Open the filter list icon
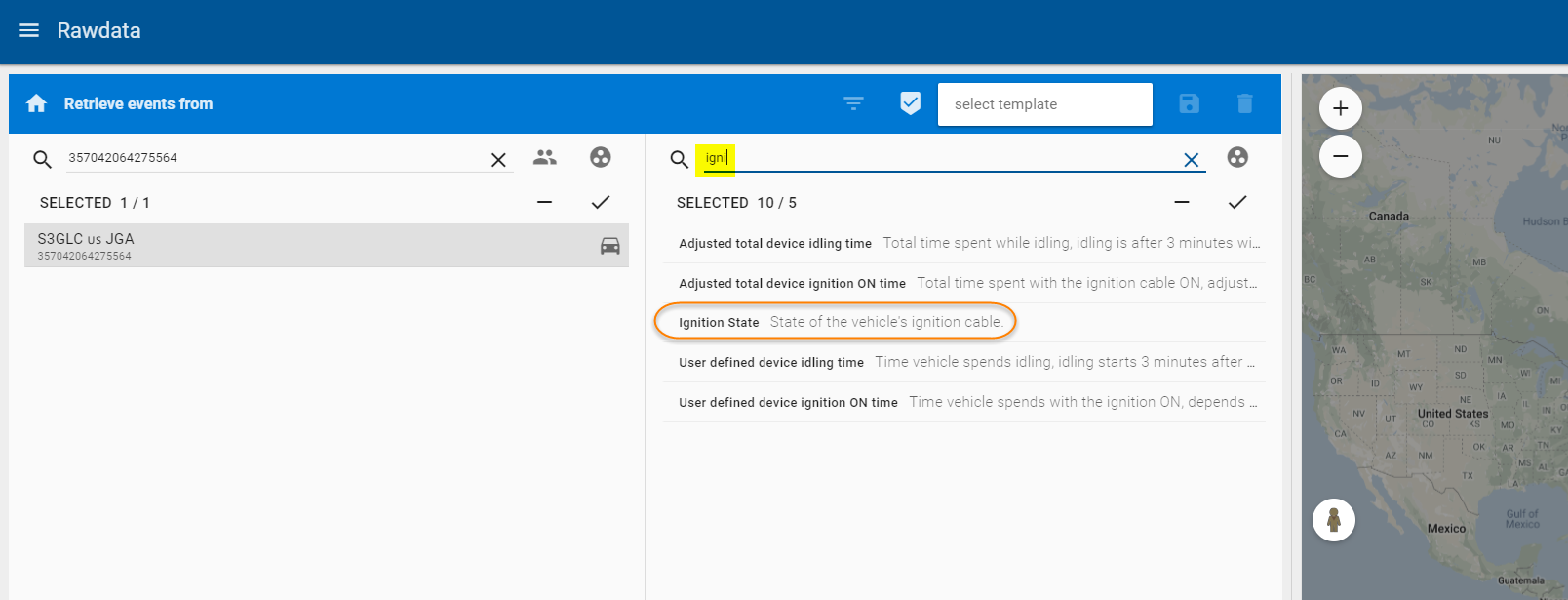1568x600 pixels. pyautogui.click(x=853, y=103)
